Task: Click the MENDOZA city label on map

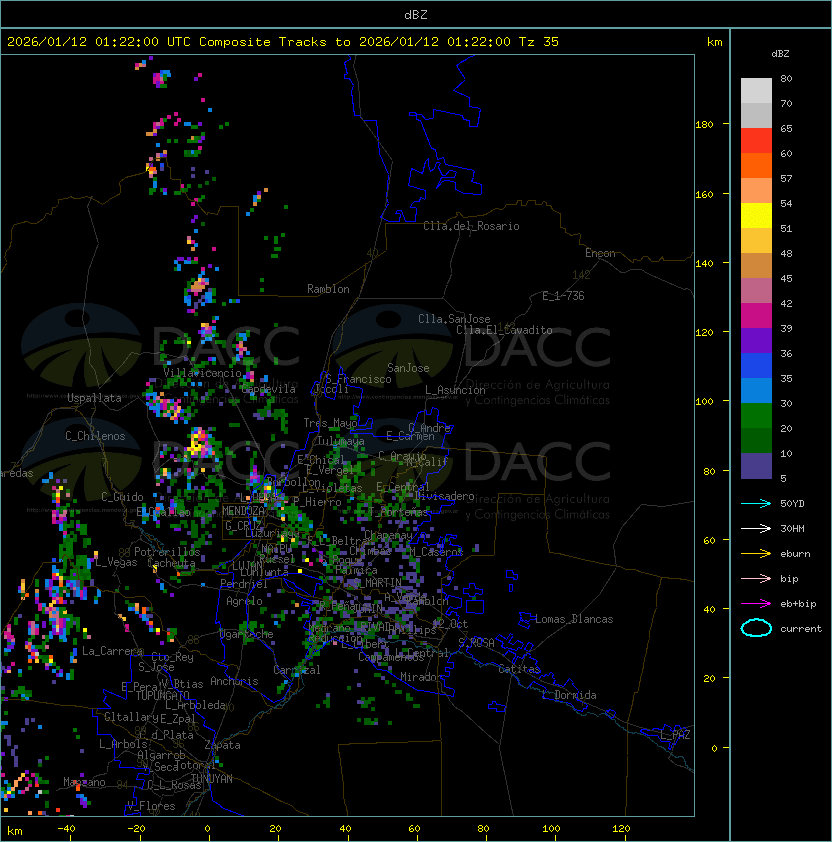Action: (245, 511)
